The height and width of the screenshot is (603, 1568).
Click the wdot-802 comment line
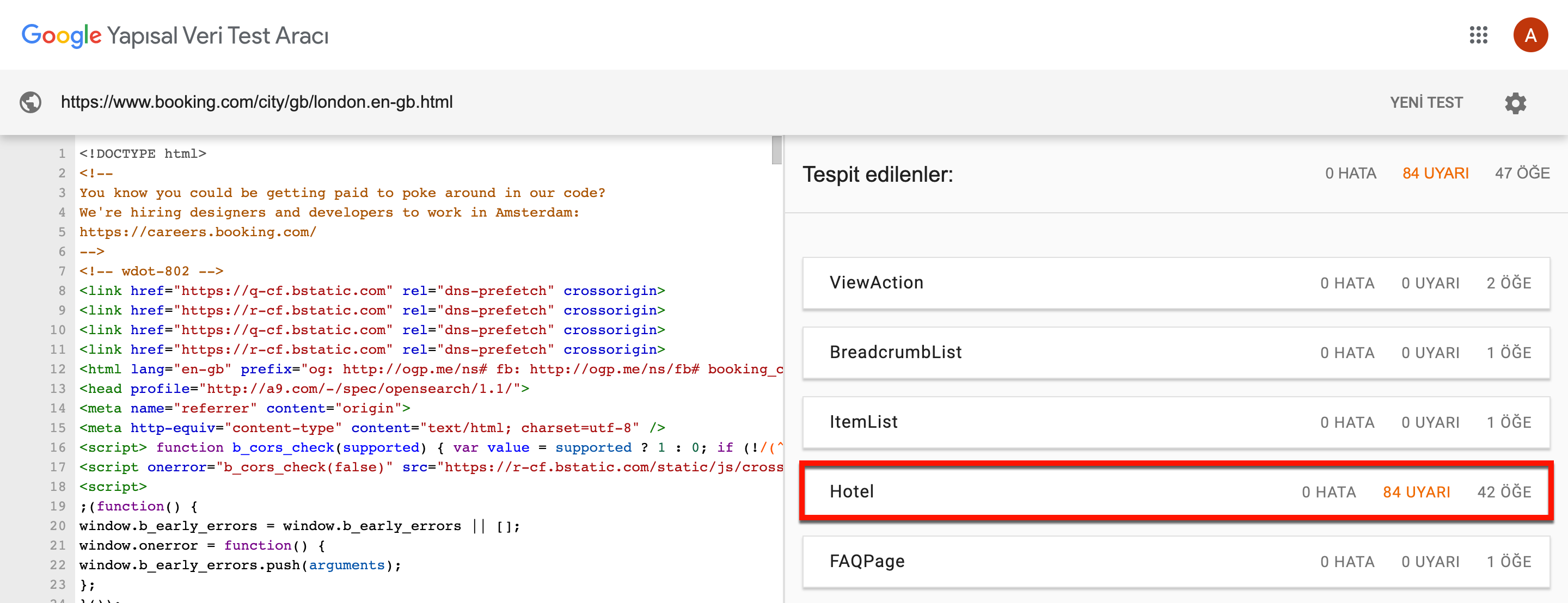pyautogui.click(x=151, y=272)
